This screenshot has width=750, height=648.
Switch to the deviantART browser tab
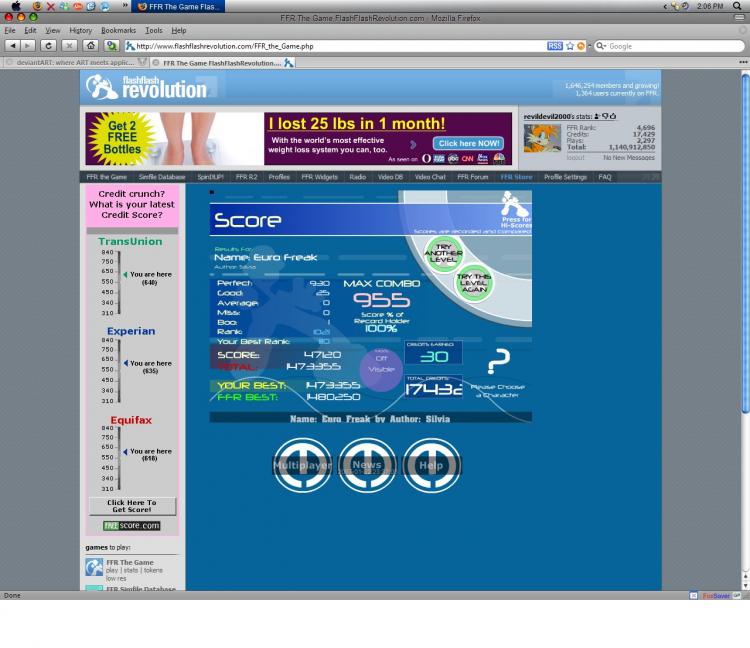76,63
